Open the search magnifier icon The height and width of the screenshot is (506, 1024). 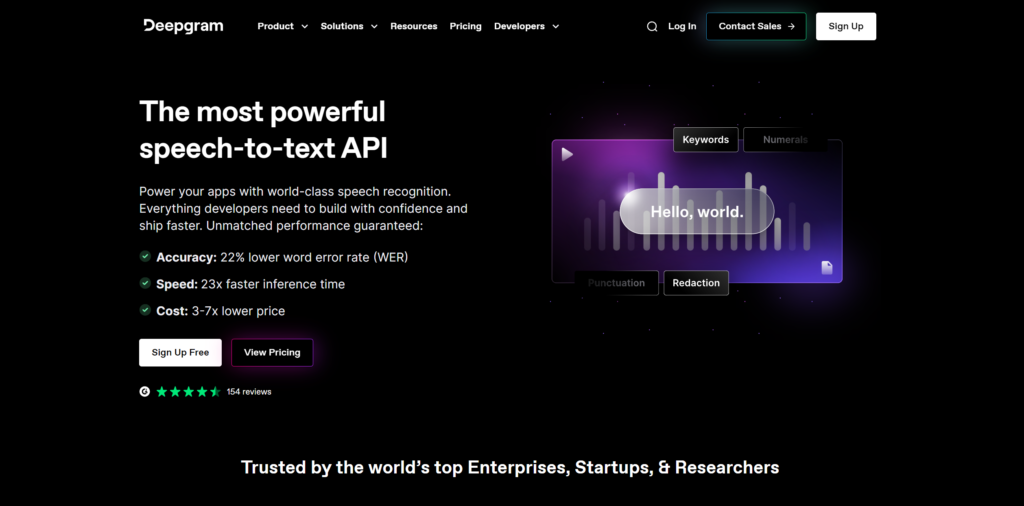tap(652, 26)
